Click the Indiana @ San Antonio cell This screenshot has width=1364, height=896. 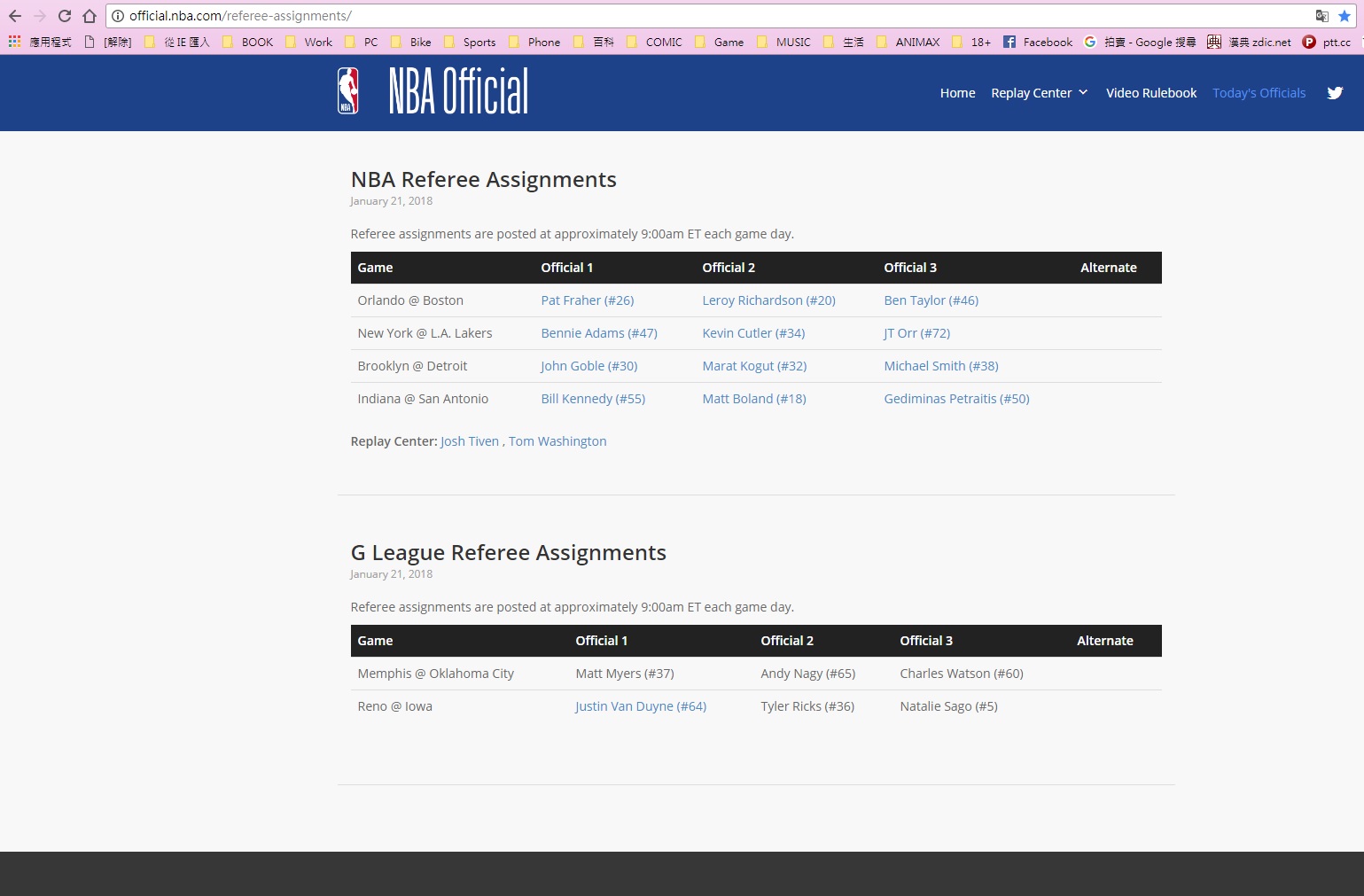click(423, 399)
